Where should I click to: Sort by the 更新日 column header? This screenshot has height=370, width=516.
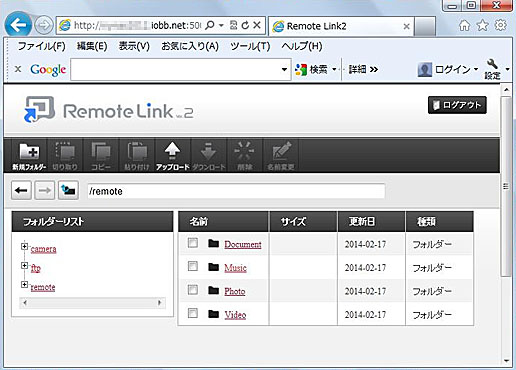[371, 221]
